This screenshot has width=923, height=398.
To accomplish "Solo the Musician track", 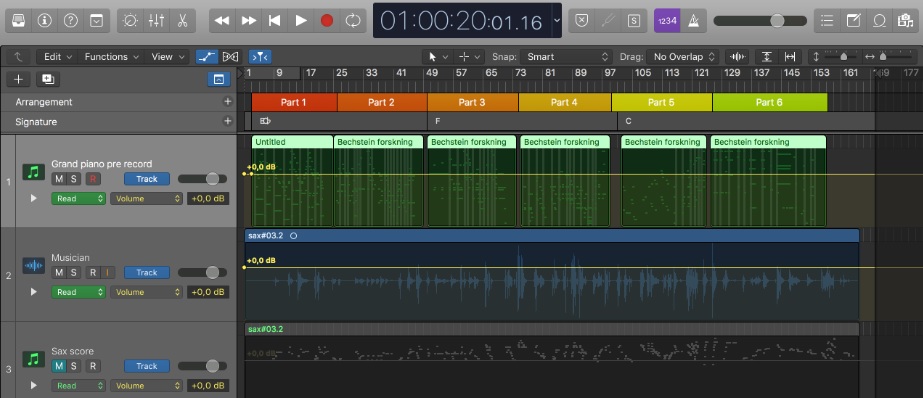I will click(74, 273).
